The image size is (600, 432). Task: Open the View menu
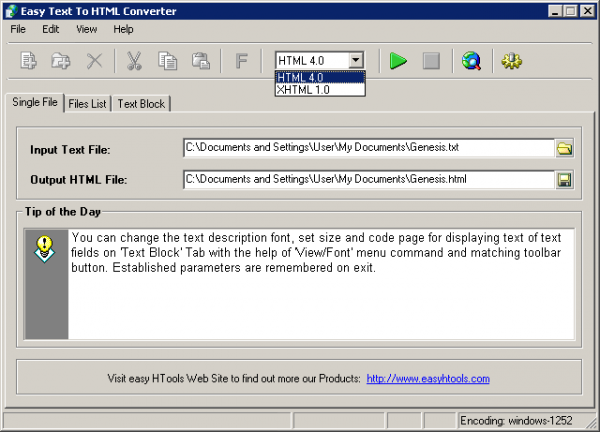[x=86, y=29]
